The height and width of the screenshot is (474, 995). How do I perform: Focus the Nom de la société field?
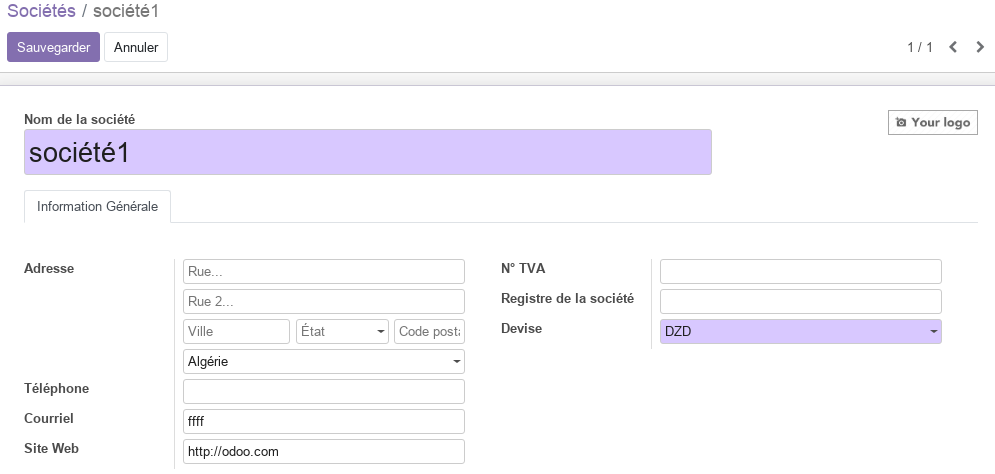pyautogui.click(x=368, y=152)
